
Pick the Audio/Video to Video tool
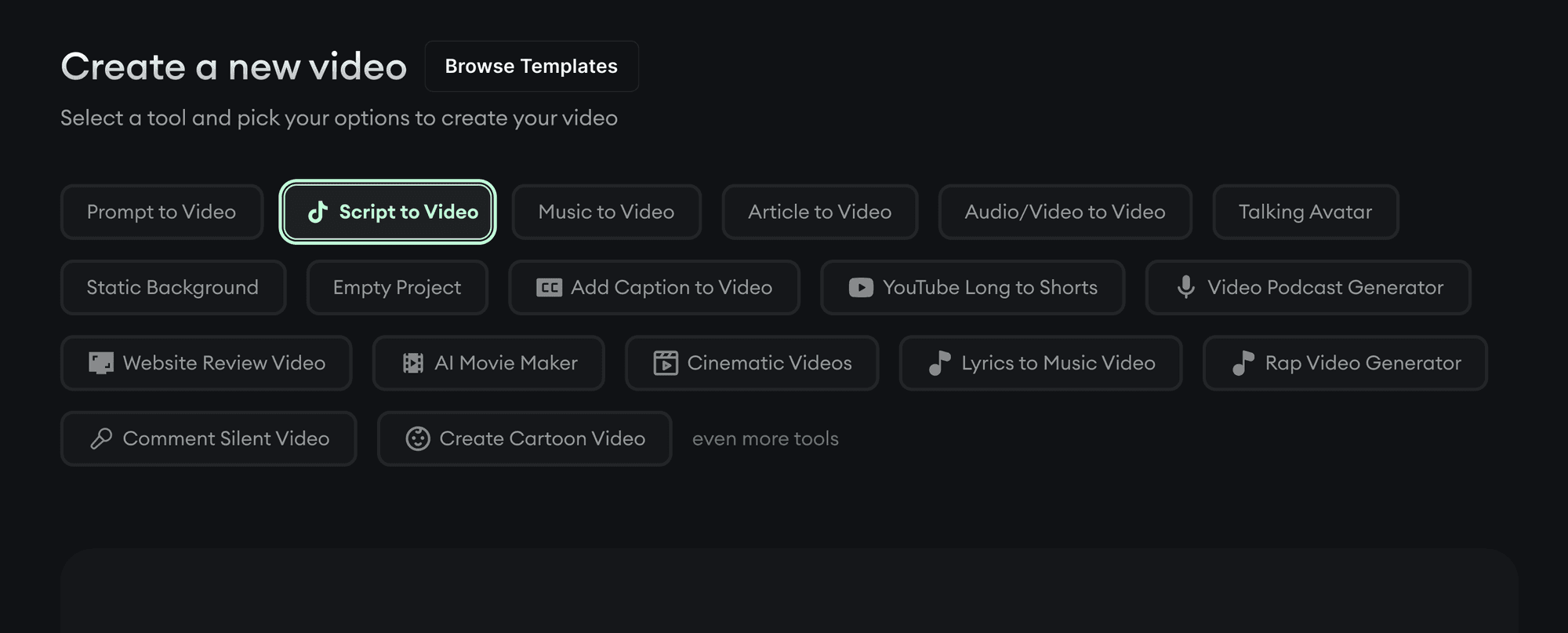(x=1065, y=212)
